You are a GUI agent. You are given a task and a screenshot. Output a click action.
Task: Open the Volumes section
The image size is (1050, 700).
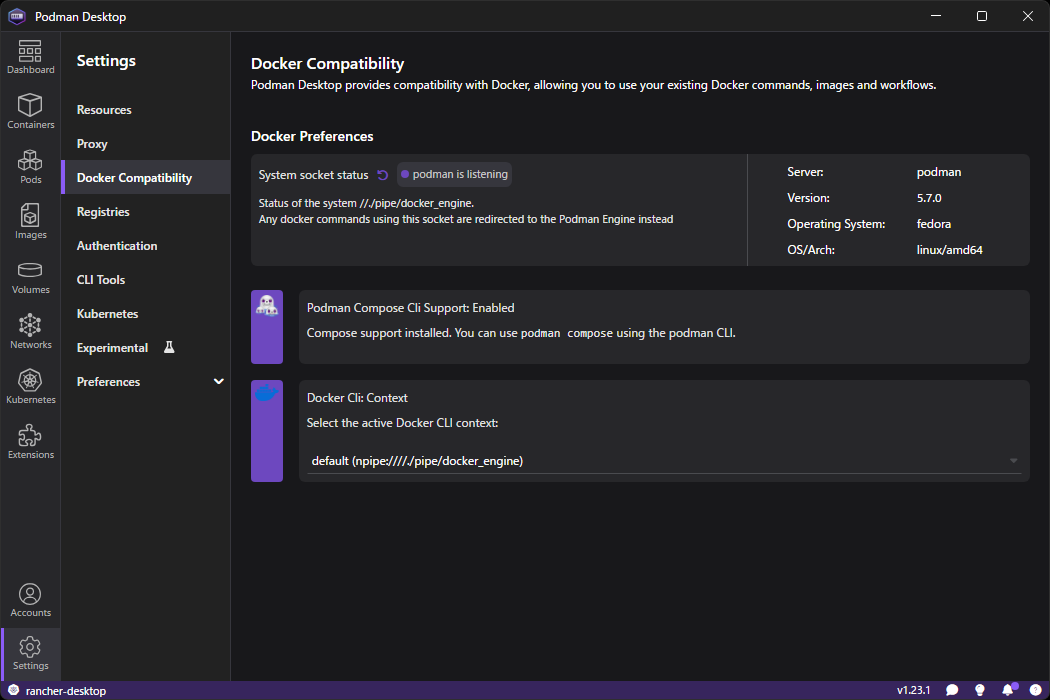point(30,277)
